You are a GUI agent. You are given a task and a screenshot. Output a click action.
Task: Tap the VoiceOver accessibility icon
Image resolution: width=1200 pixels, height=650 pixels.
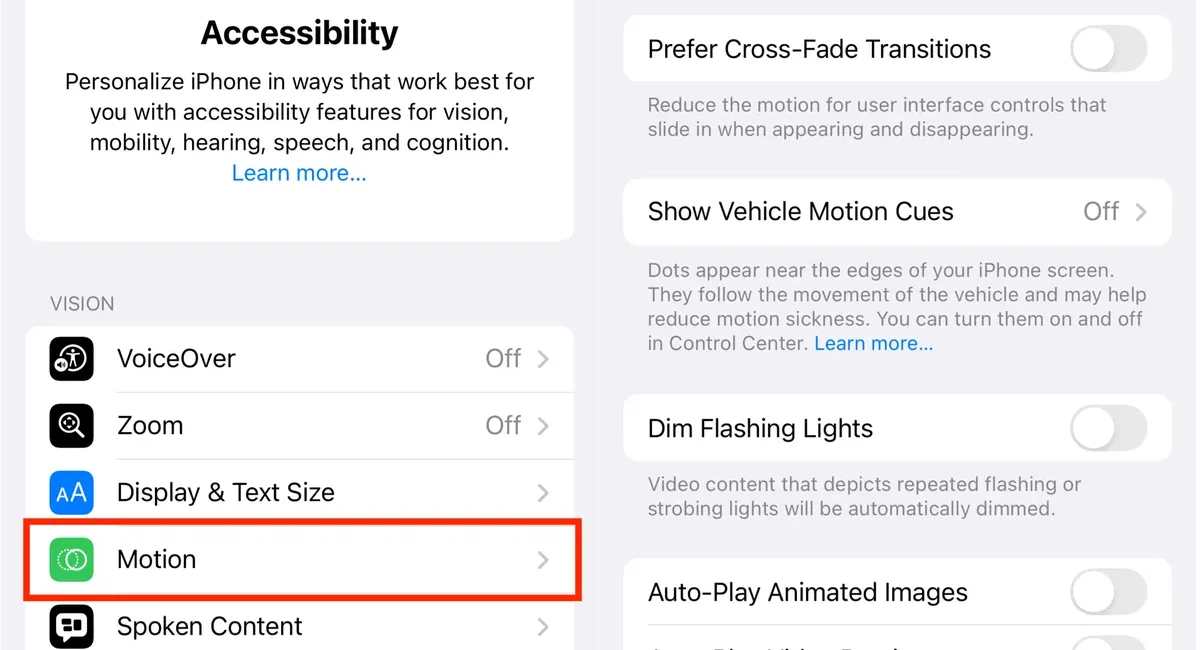71,359
